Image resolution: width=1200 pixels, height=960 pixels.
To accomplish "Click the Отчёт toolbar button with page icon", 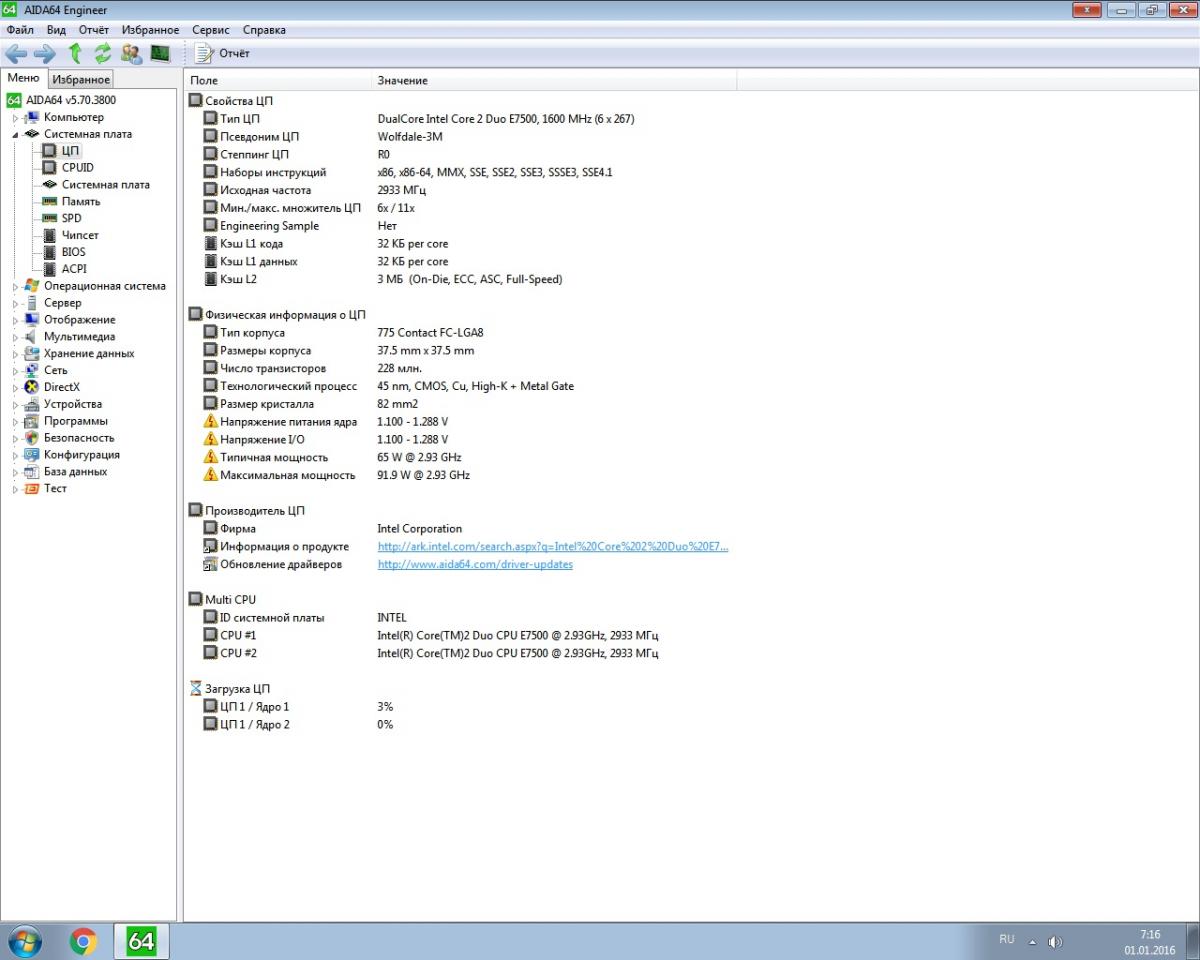I will 223,53.
